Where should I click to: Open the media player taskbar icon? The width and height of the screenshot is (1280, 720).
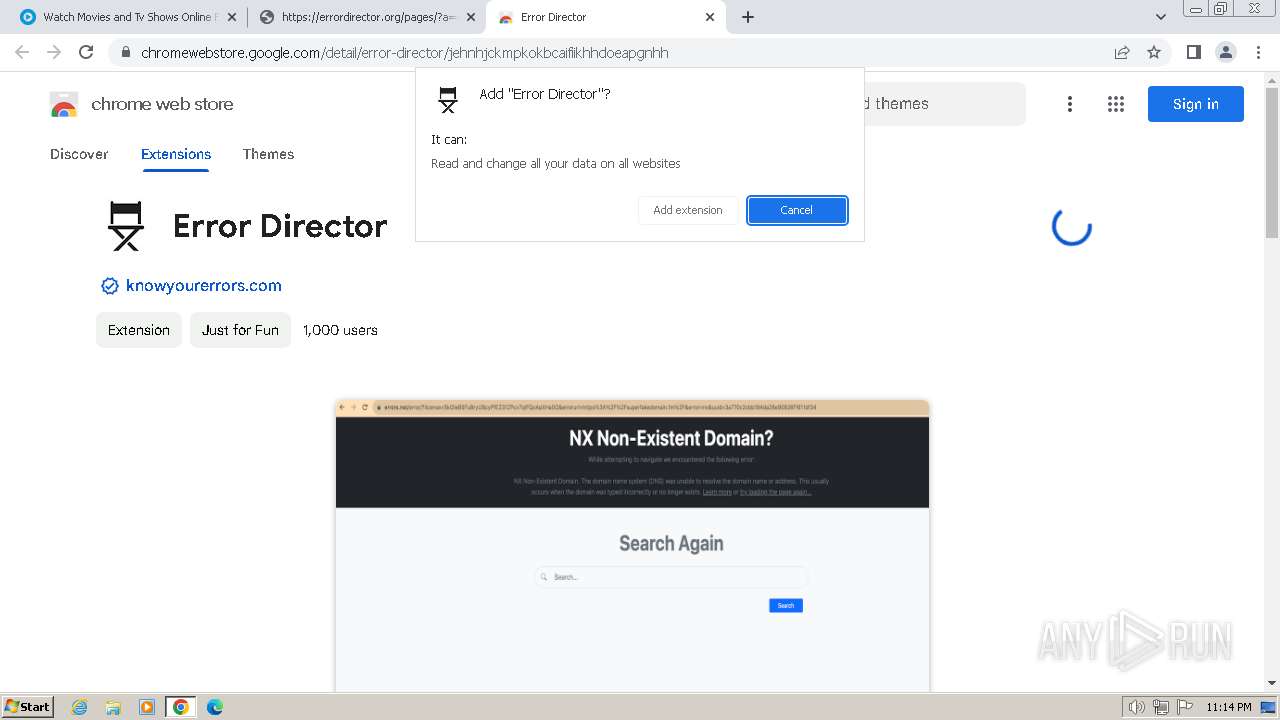click(x=147, y=707)
